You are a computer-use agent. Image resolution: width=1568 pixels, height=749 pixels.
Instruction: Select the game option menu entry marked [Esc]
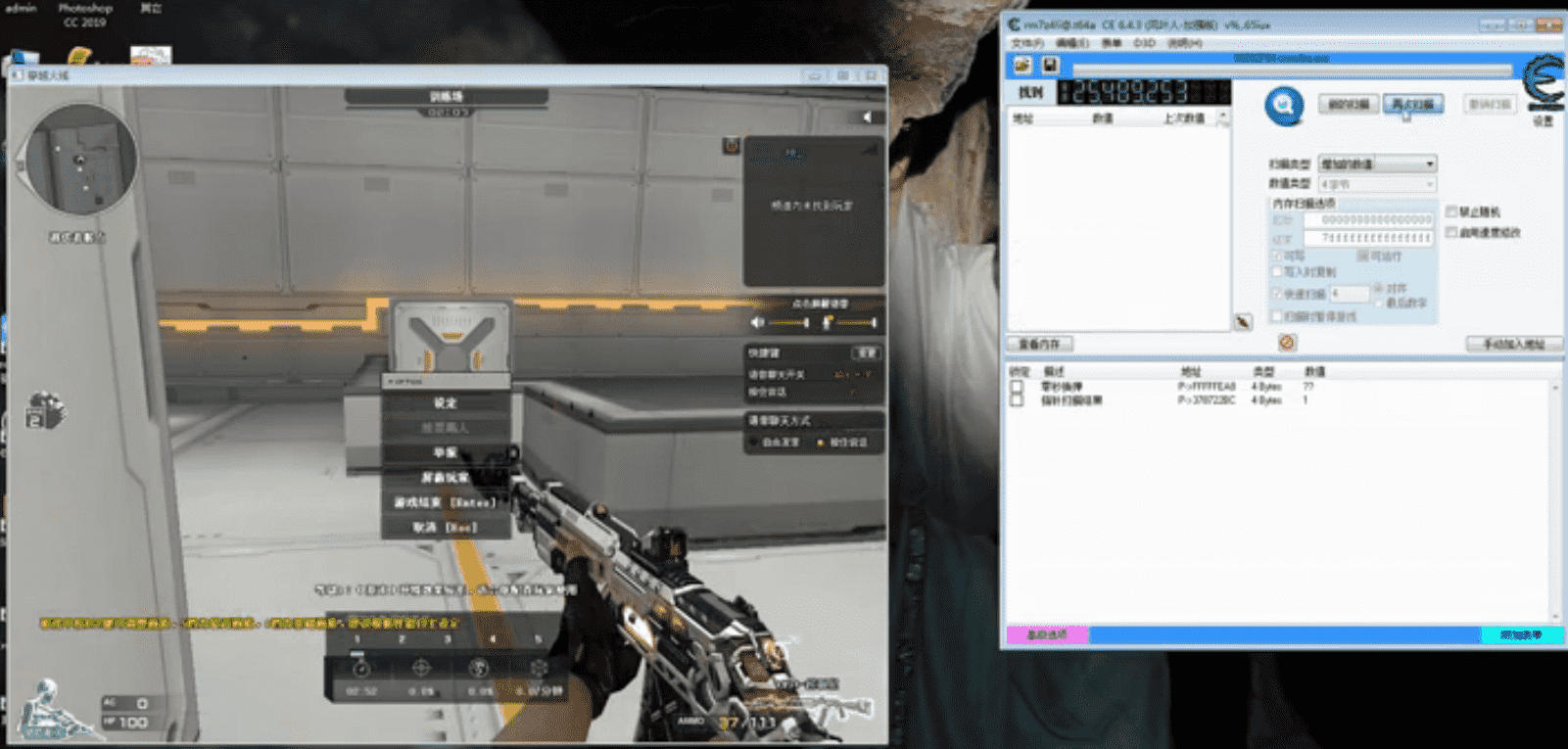pyautogui.click(x=446, y=527)
